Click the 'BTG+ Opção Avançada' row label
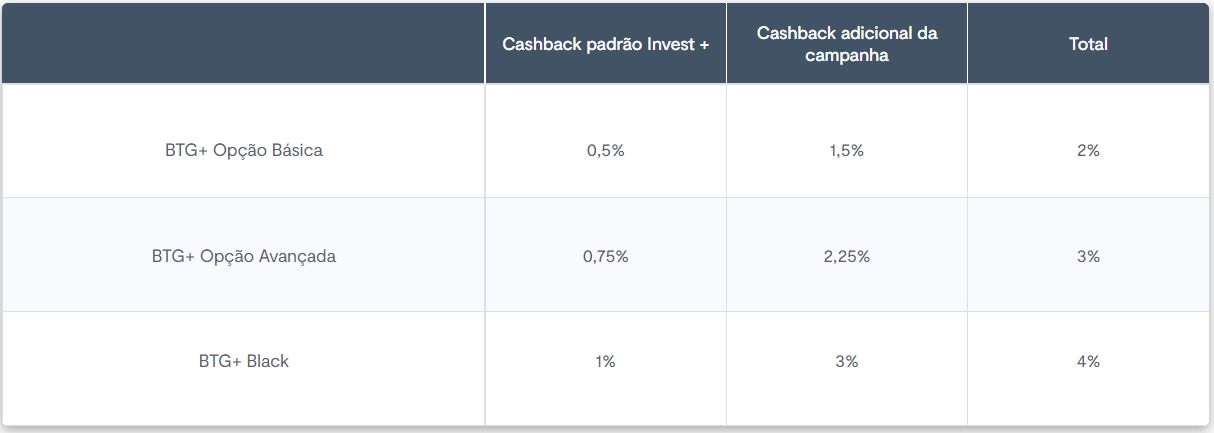 (244, 256)
